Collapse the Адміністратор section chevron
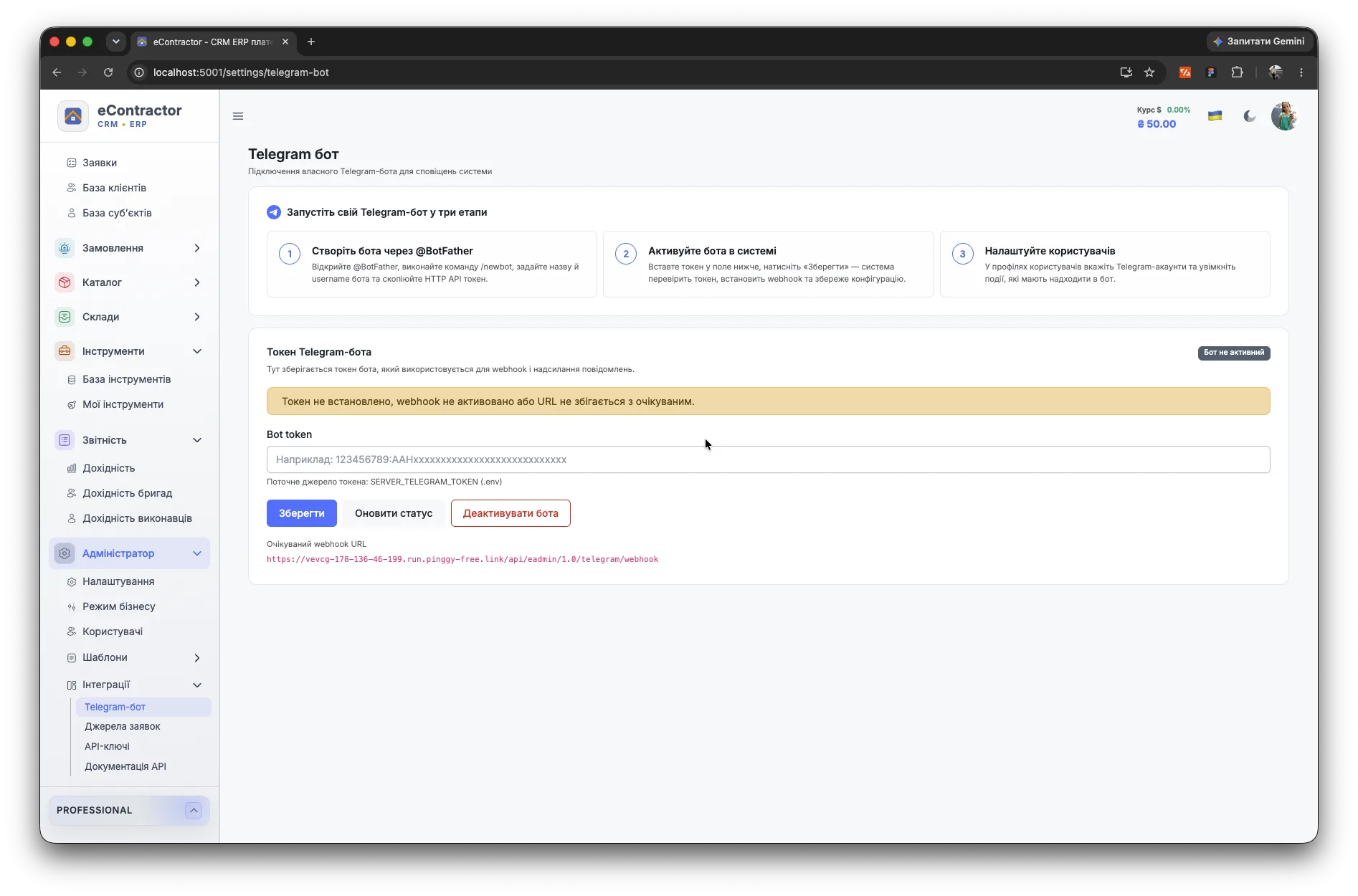This screenshot has height=896, width=1358. coord(197,553)
